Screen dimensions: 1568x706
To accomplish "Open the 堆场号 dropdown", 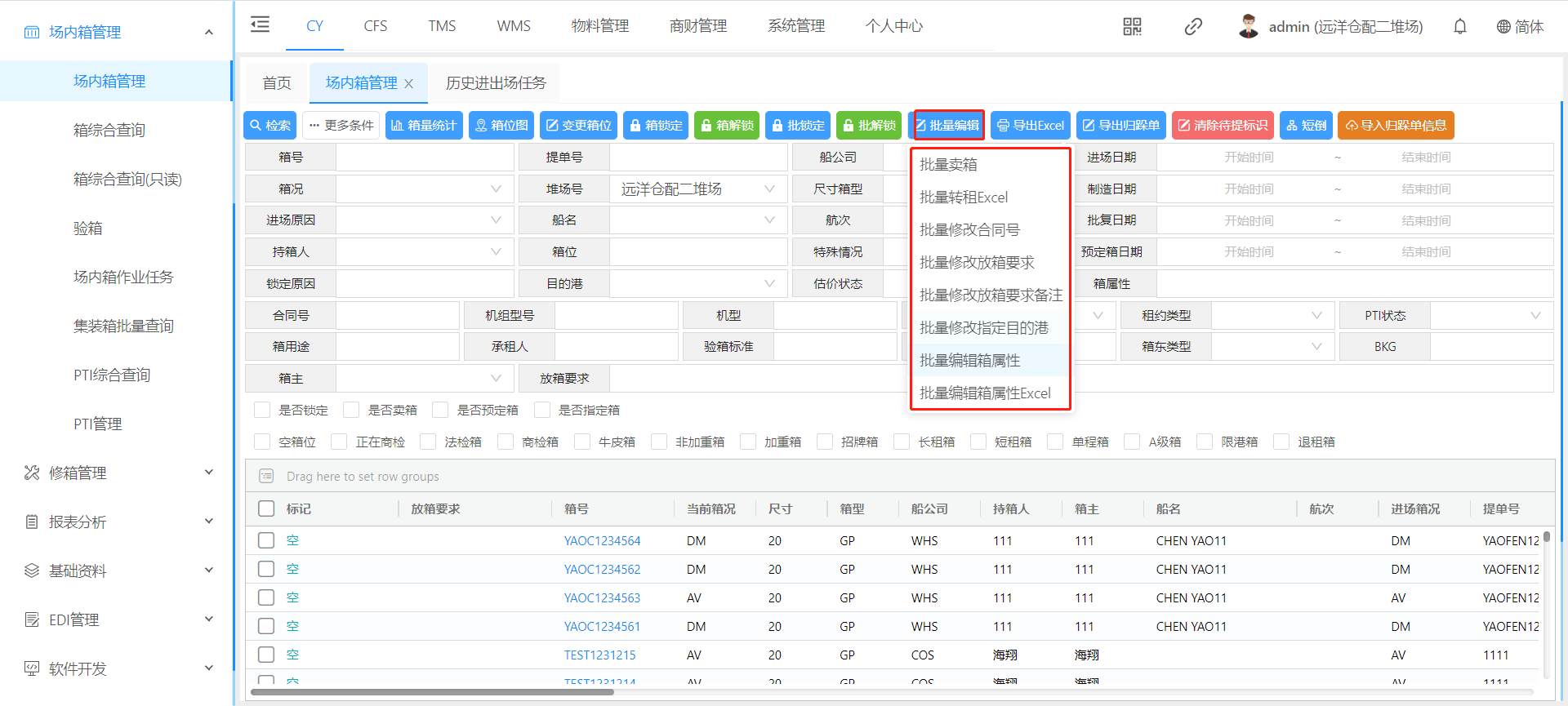I will [697, 189].
